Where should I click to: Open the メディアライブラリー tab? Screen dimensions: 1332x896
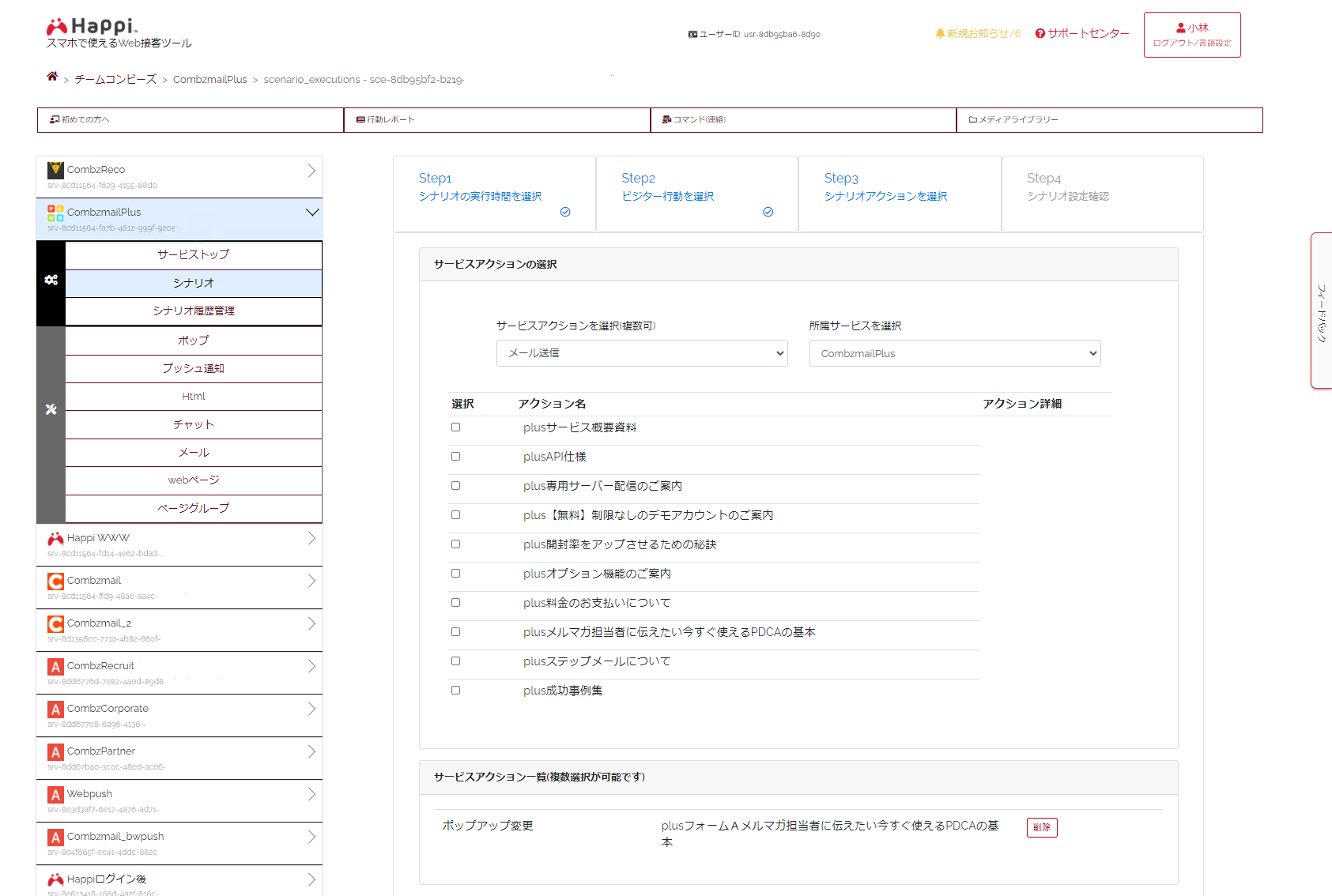point(1110,120)
